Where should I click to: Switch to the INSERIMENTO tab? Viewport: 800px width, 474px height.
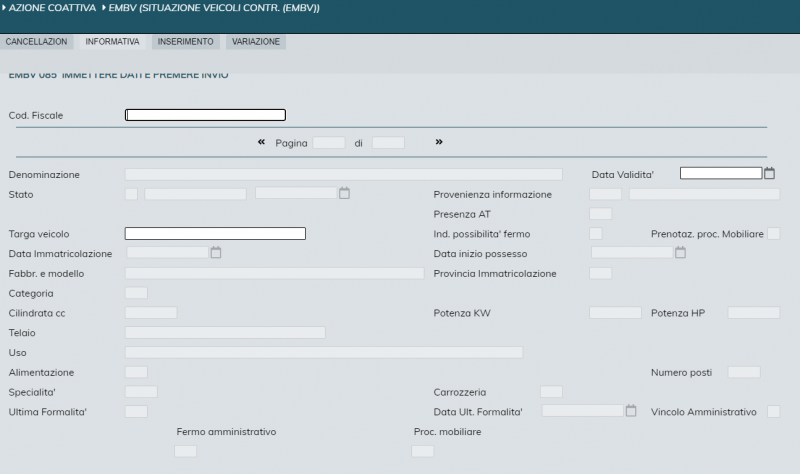(185, 42)
